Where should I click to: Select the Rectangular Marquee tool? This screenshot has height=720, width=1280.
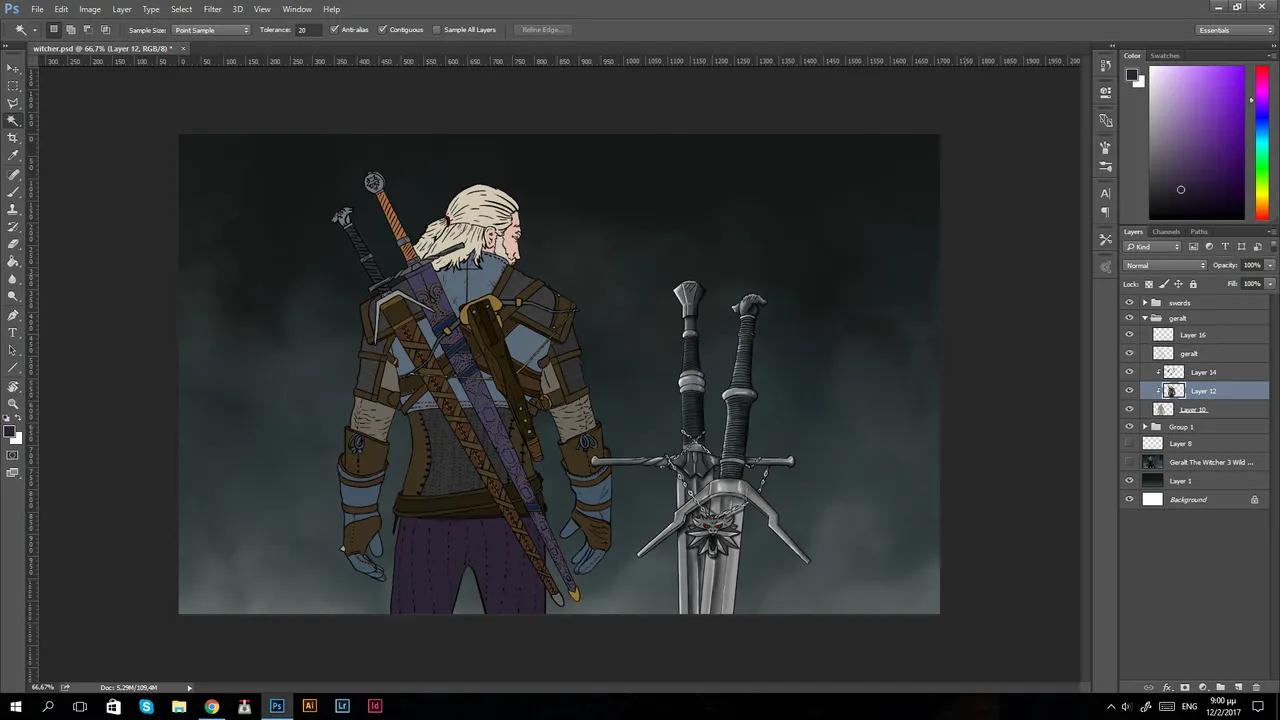[x=13, y=86]
